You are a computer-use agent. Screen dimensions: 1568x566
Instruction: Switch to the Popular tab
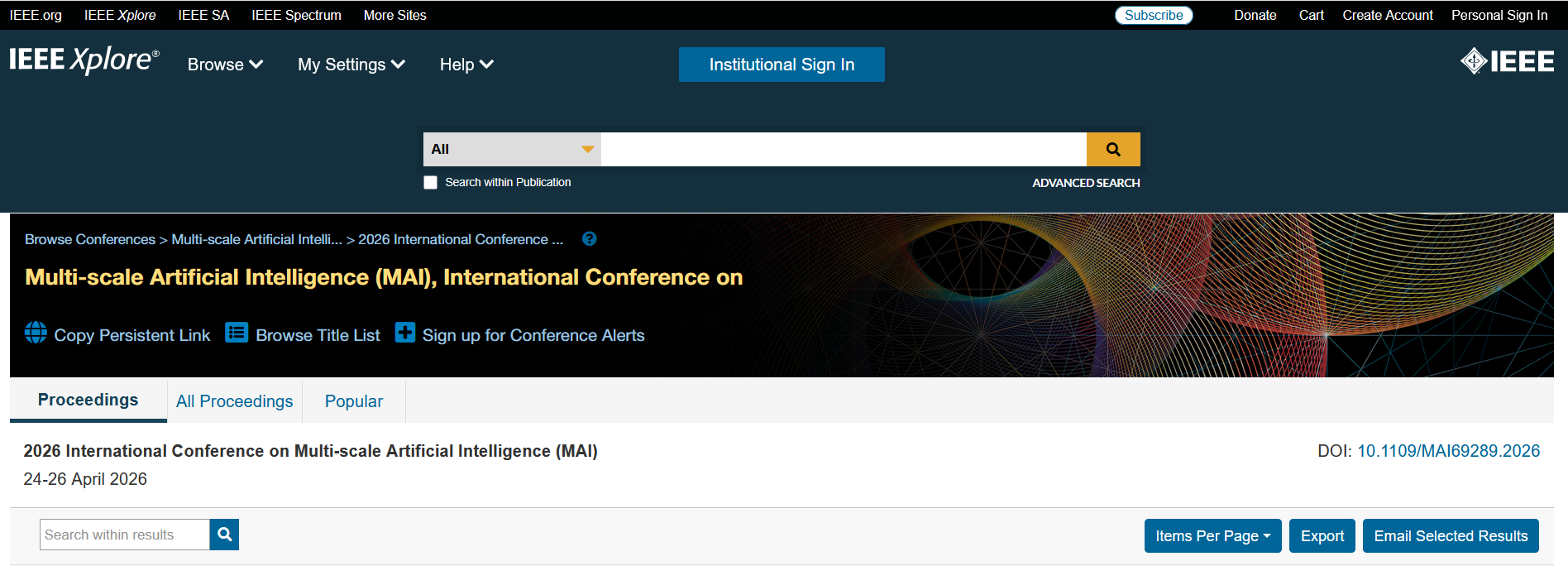(354, 401)
